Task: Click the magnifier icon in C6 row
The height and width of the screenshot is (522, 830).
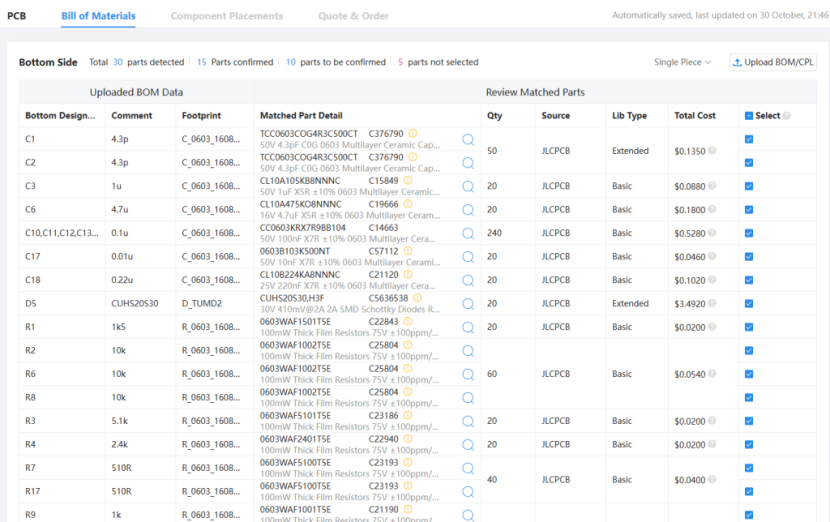Action: tap(467, 210)
